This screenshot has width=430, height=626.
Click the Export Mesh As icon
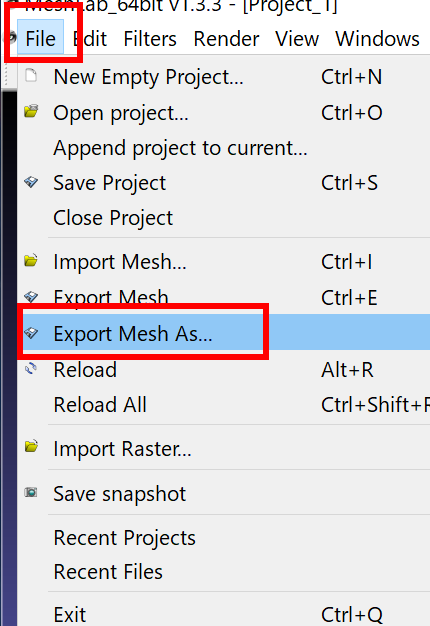tap(31, 333)
